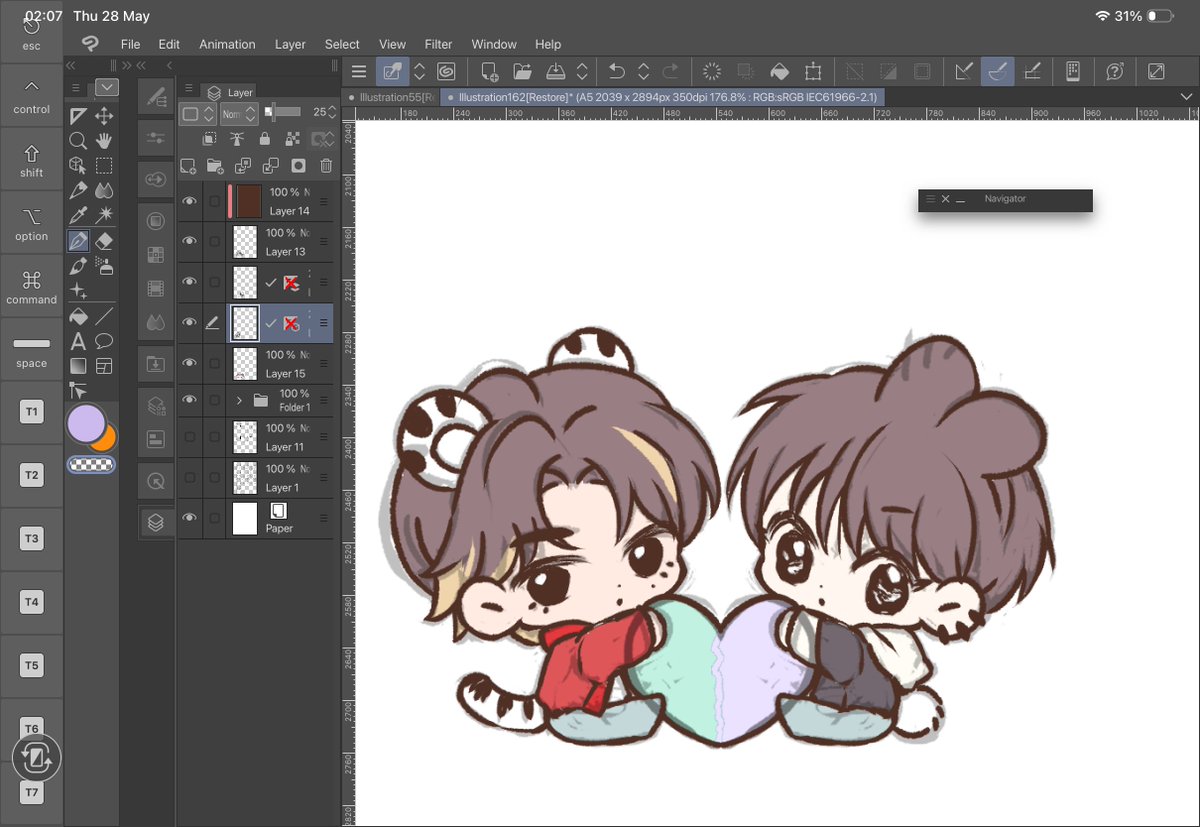Switch to the Illustration55 canvas tab
Viewport: 1200px width, 827px height.
click(391, 97)
